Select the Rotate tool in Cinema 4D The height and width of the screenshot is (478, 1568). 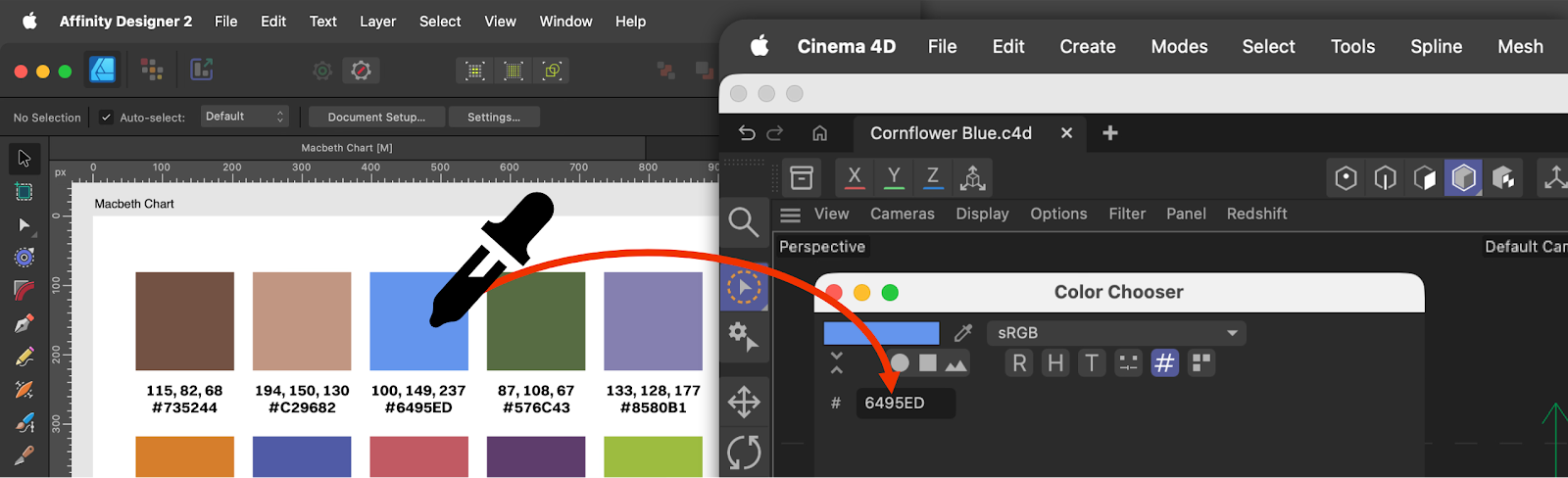(744, 453)
